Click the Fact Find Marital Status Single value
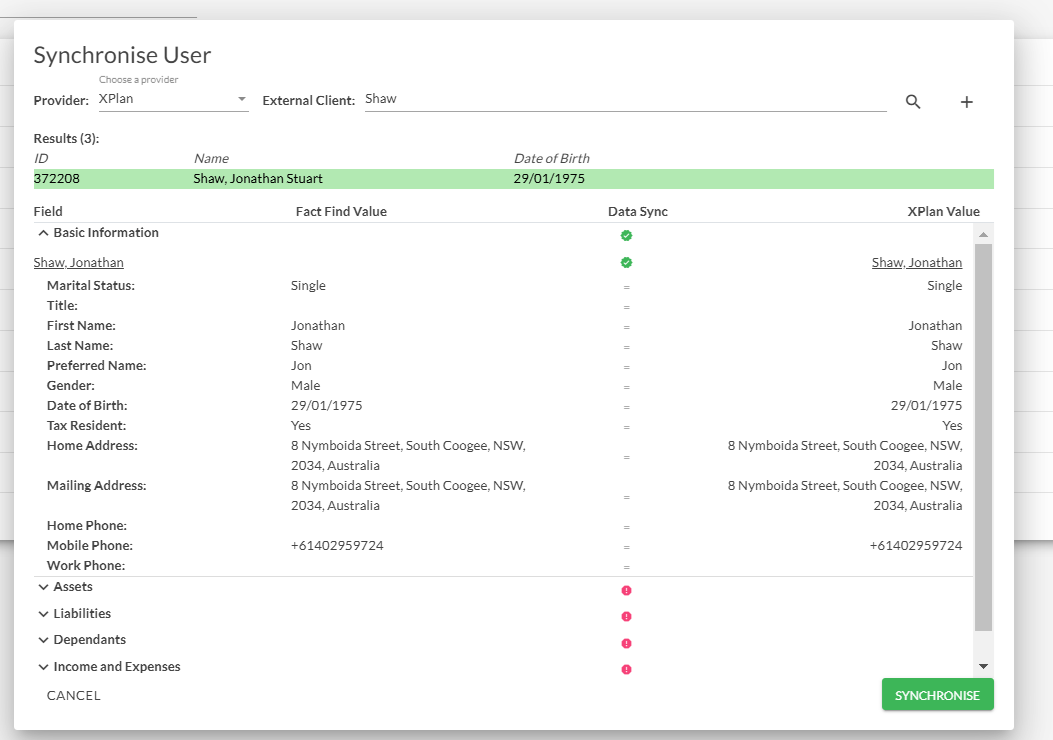The image size is (1053, 740). tap(308, 285)
